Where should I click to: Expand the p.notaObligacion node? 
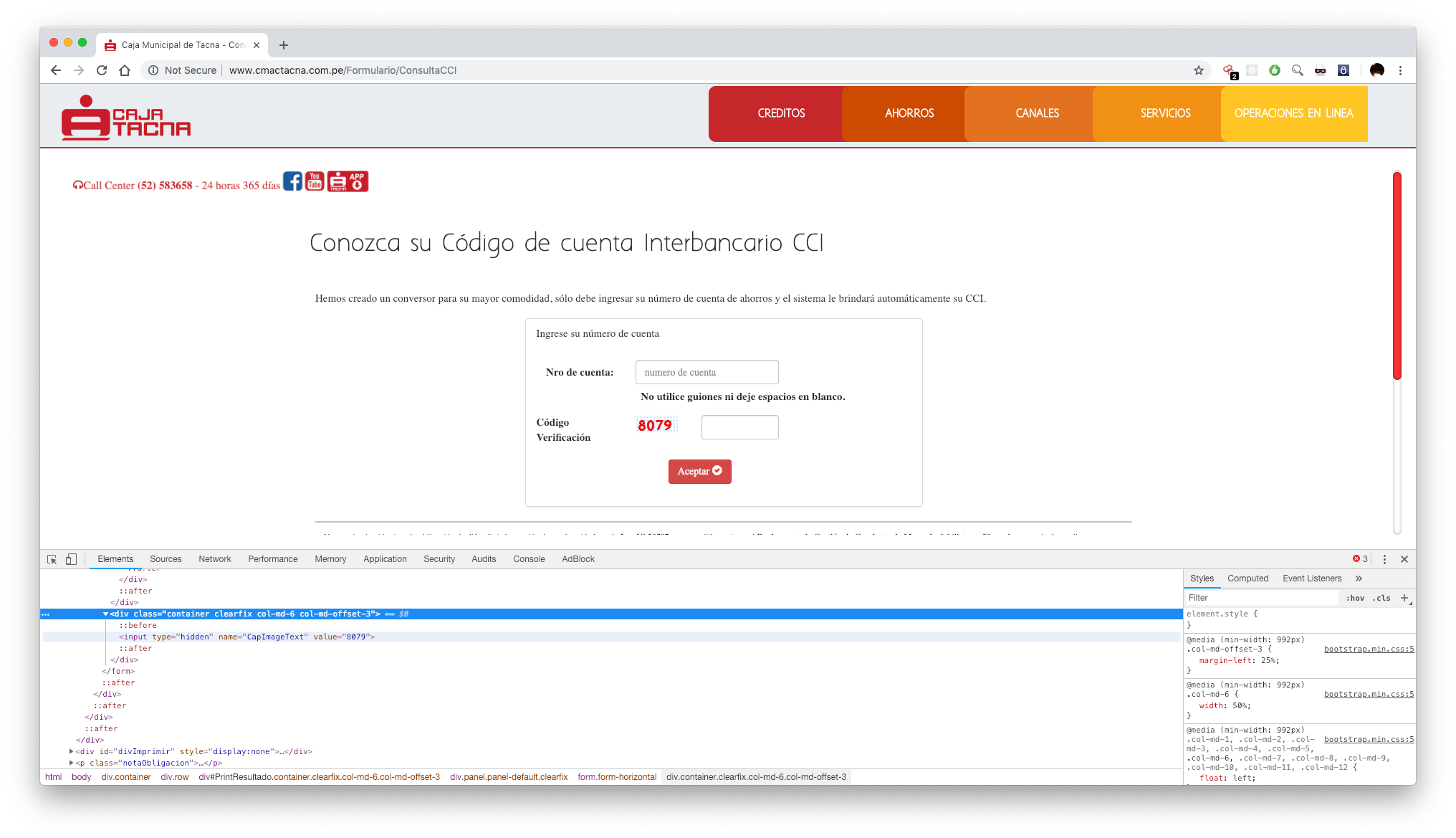tap(70, 763)
